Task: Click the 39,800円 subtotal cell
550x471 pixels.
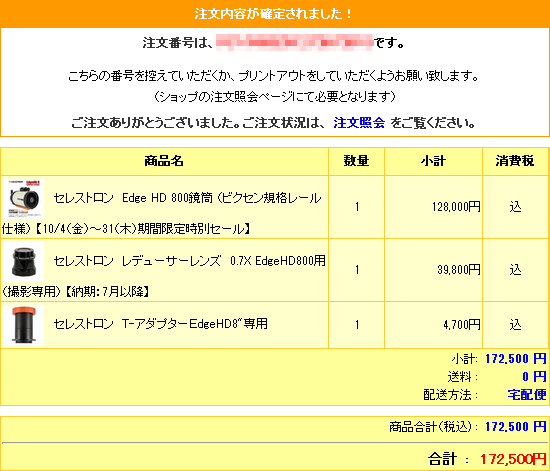Action: [x=434, y=270]
